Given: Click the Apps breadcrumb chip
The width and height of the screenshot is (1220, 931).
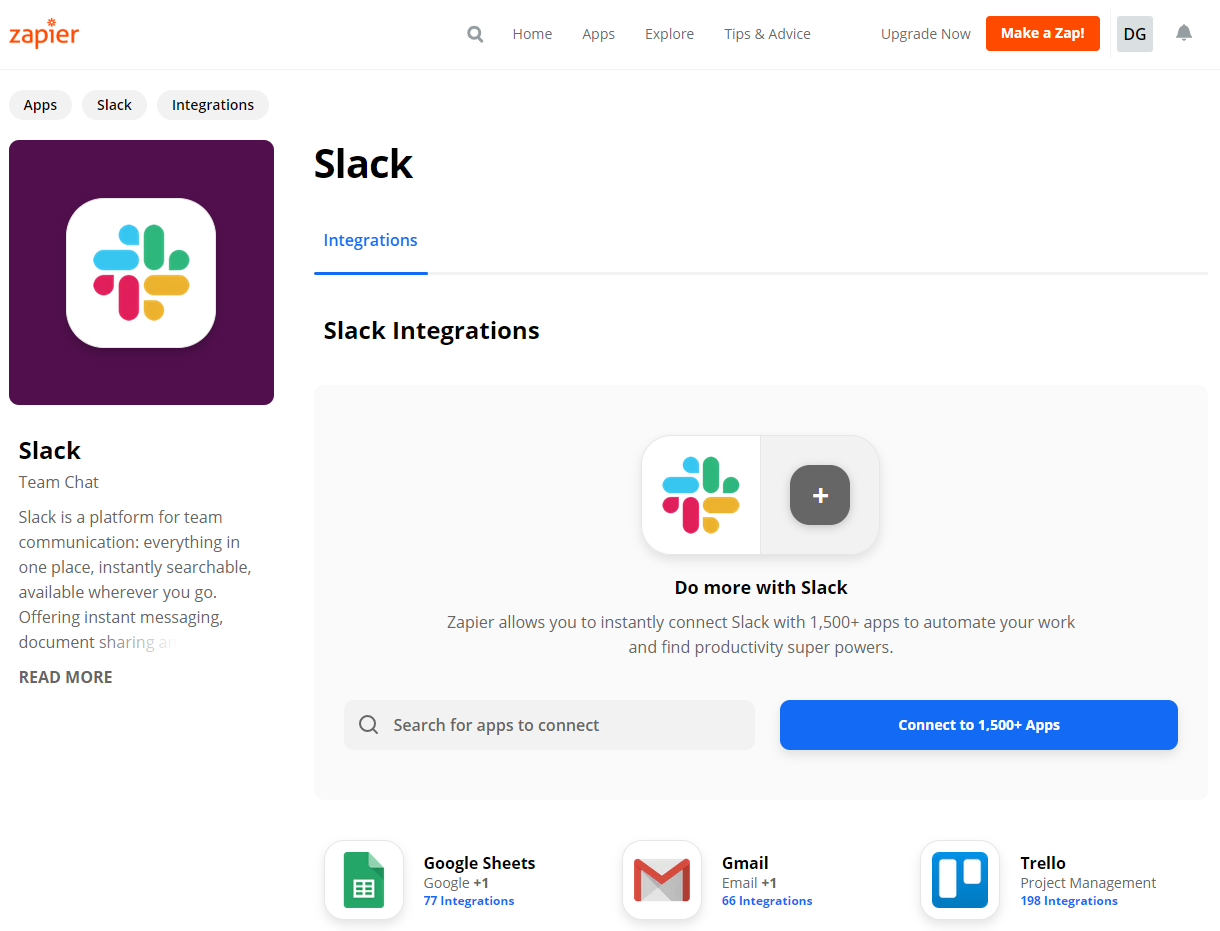Looking at the screenshot, I should (40, 105).
